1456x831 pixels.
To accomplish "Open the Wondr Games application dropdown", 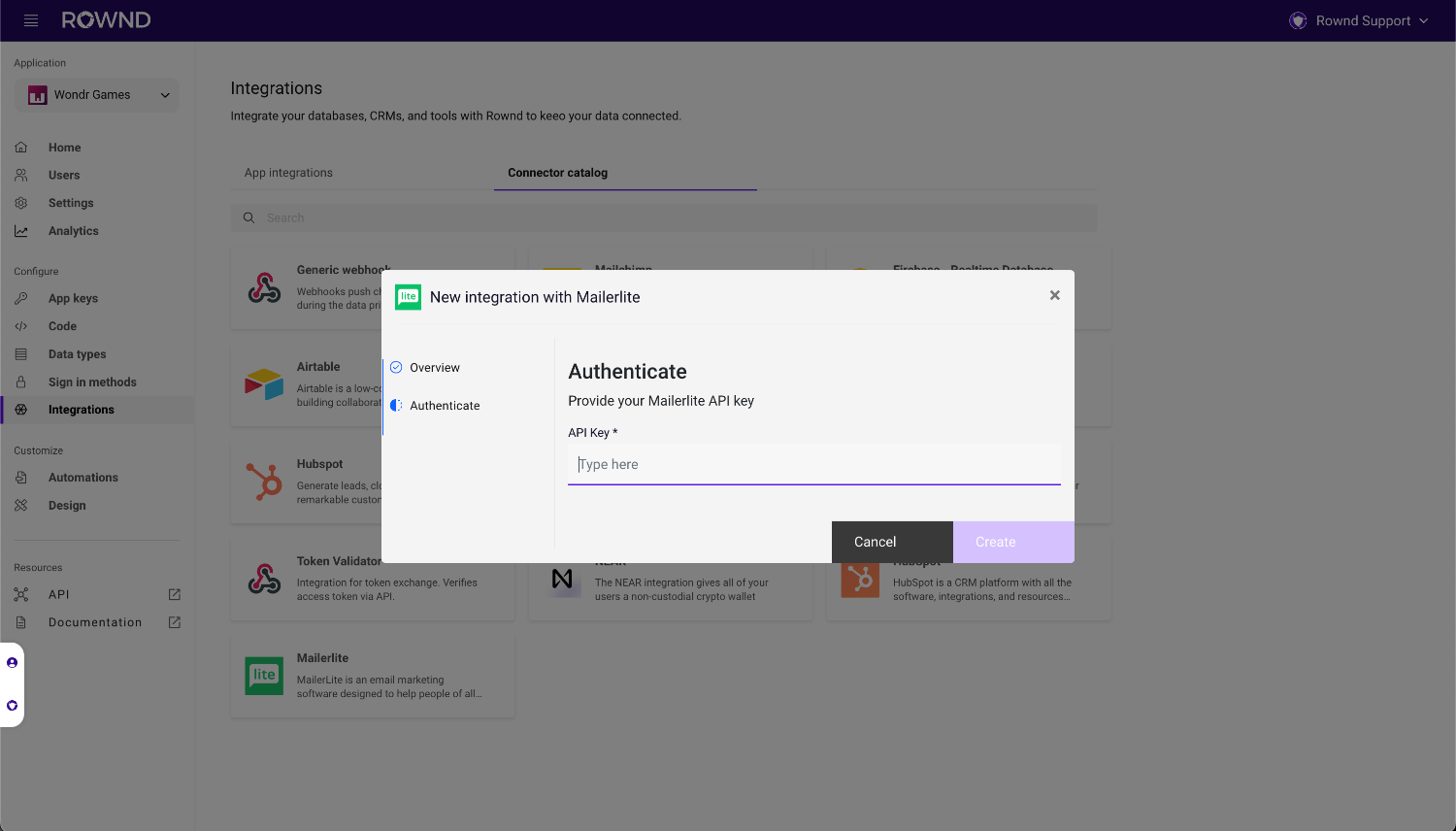I will click(97, 95).
